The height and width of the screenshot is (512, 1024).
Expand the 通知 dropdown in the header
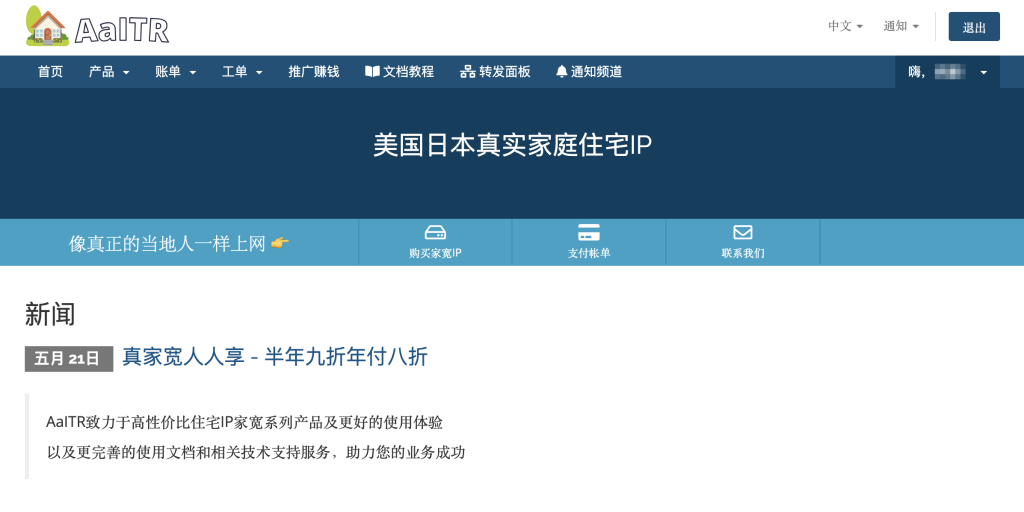[900, 26]
